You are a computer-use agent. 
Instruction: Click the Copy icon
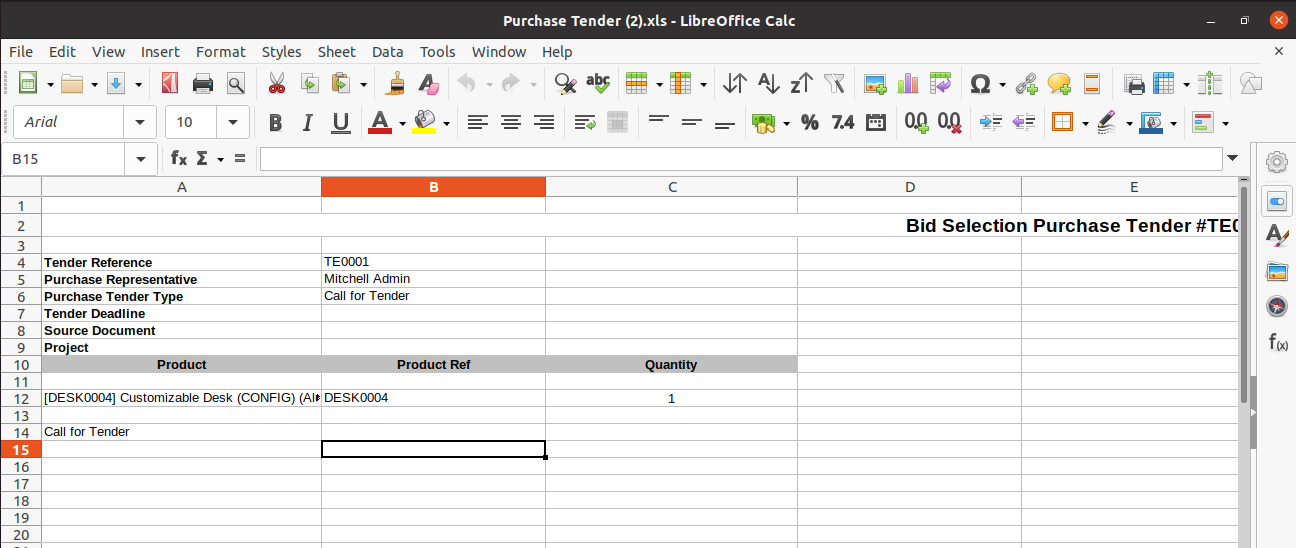pyautogui.click(x=309, y=83)
